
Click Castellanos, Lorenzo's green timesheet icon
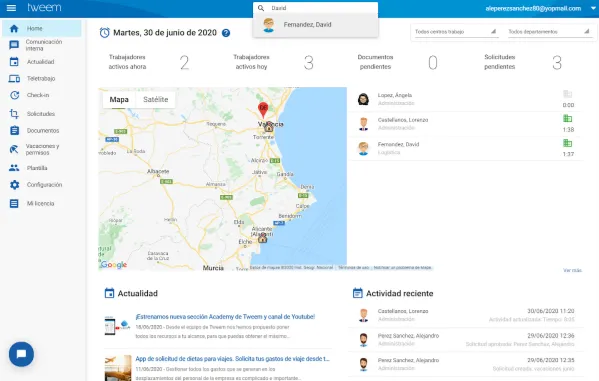pos(568,119)
